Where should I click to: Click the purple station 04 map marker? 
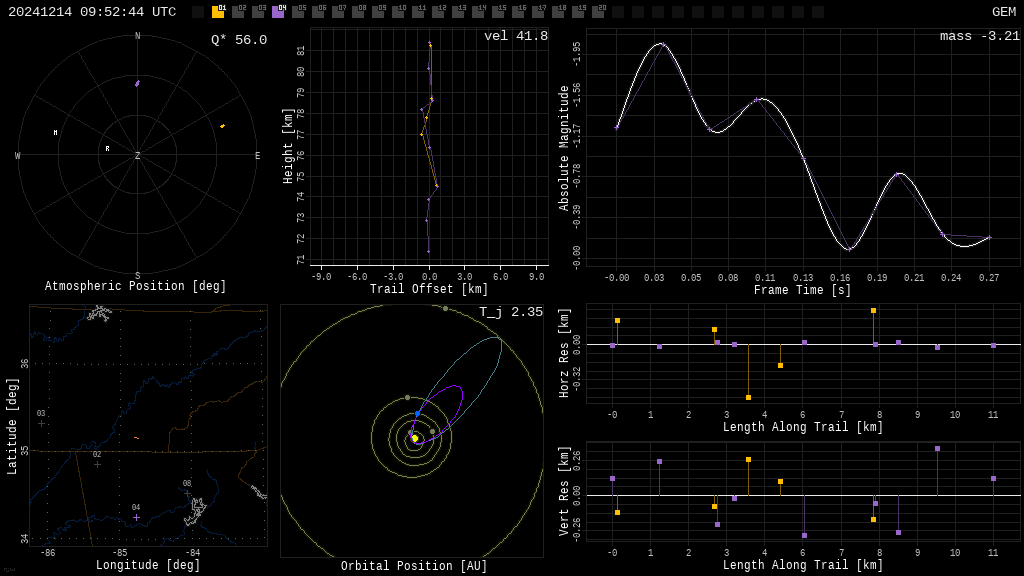(x=136, y=517)
